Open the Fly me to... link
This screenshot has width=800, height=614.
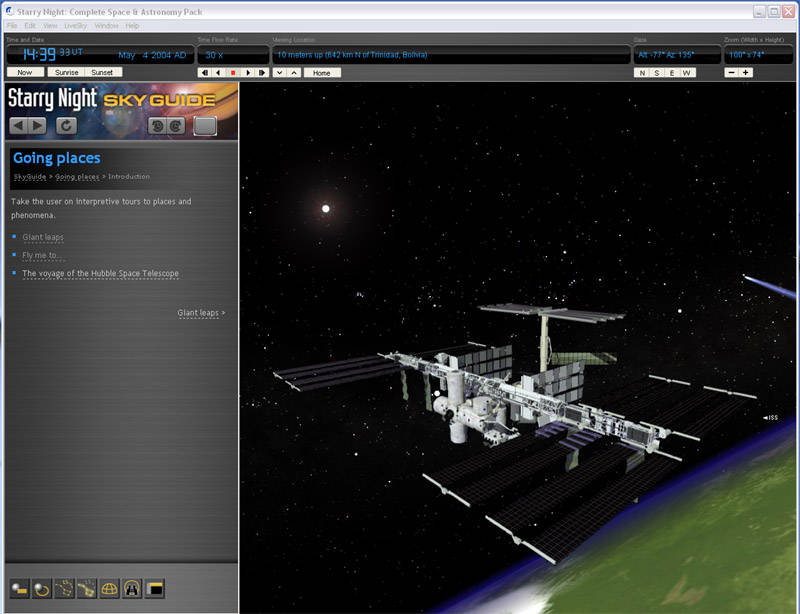(42, 255)
